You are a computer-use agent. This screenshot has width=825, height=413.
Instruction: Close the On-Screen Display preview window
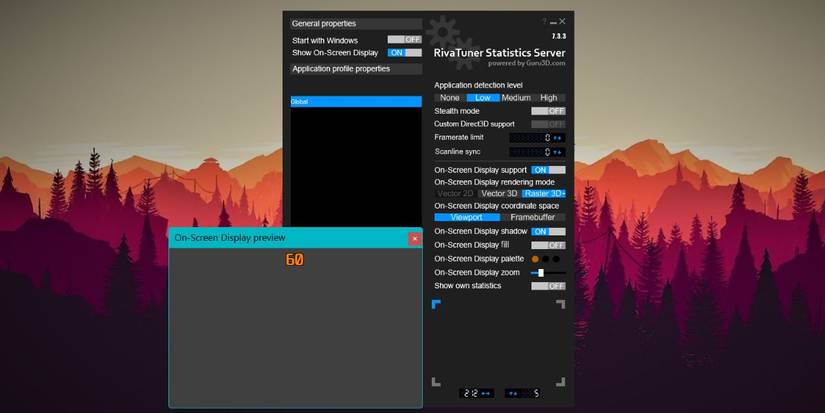coord(415,239)
